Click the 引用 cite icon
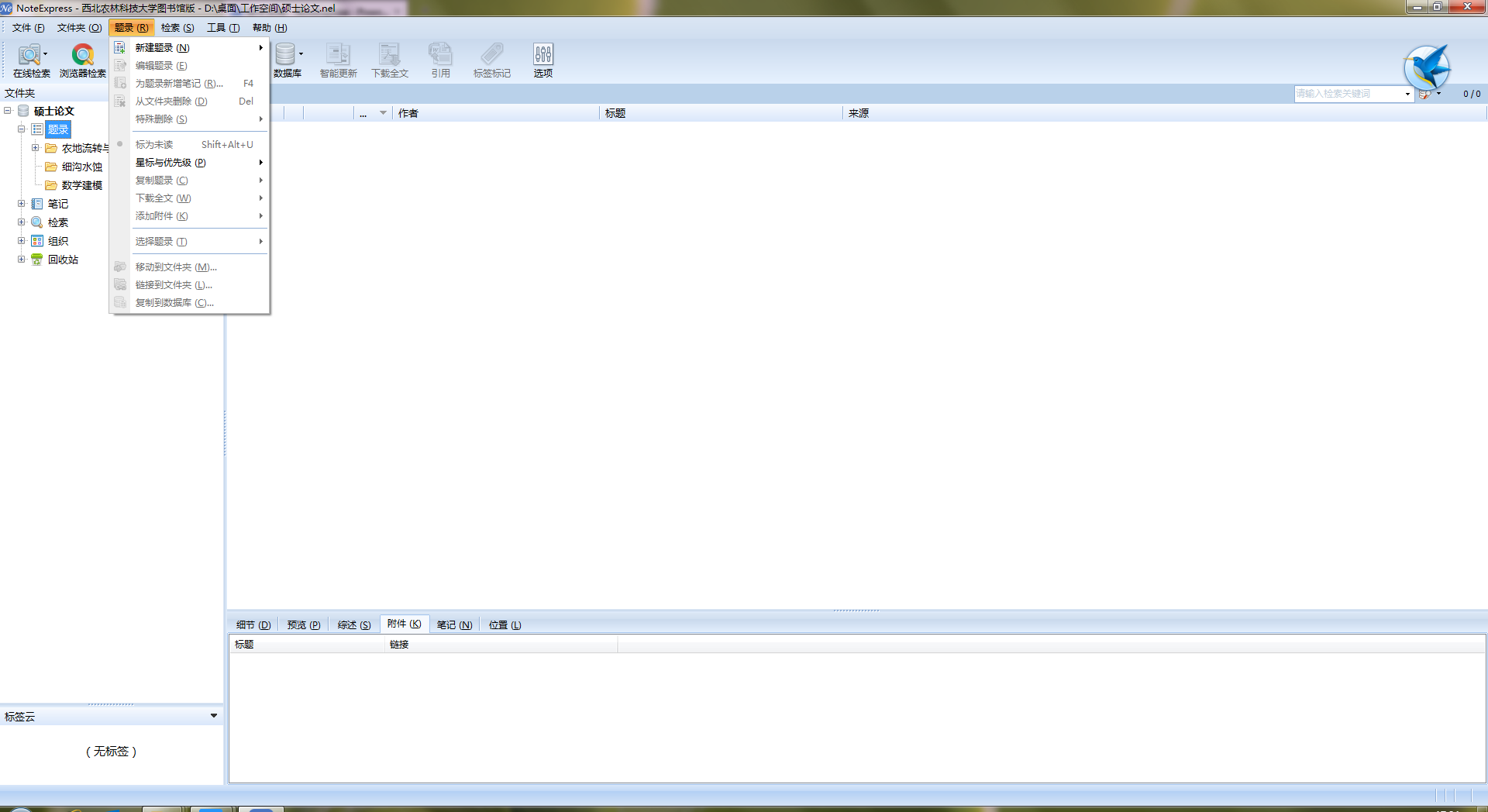1488x812 pixels. point(440,60)
